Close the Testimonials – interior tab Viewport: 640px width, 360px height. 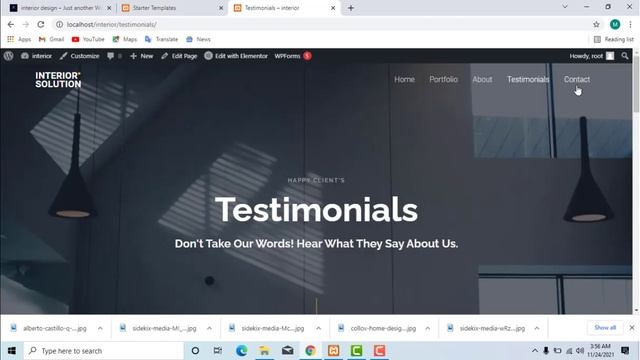tap(333, 8)
